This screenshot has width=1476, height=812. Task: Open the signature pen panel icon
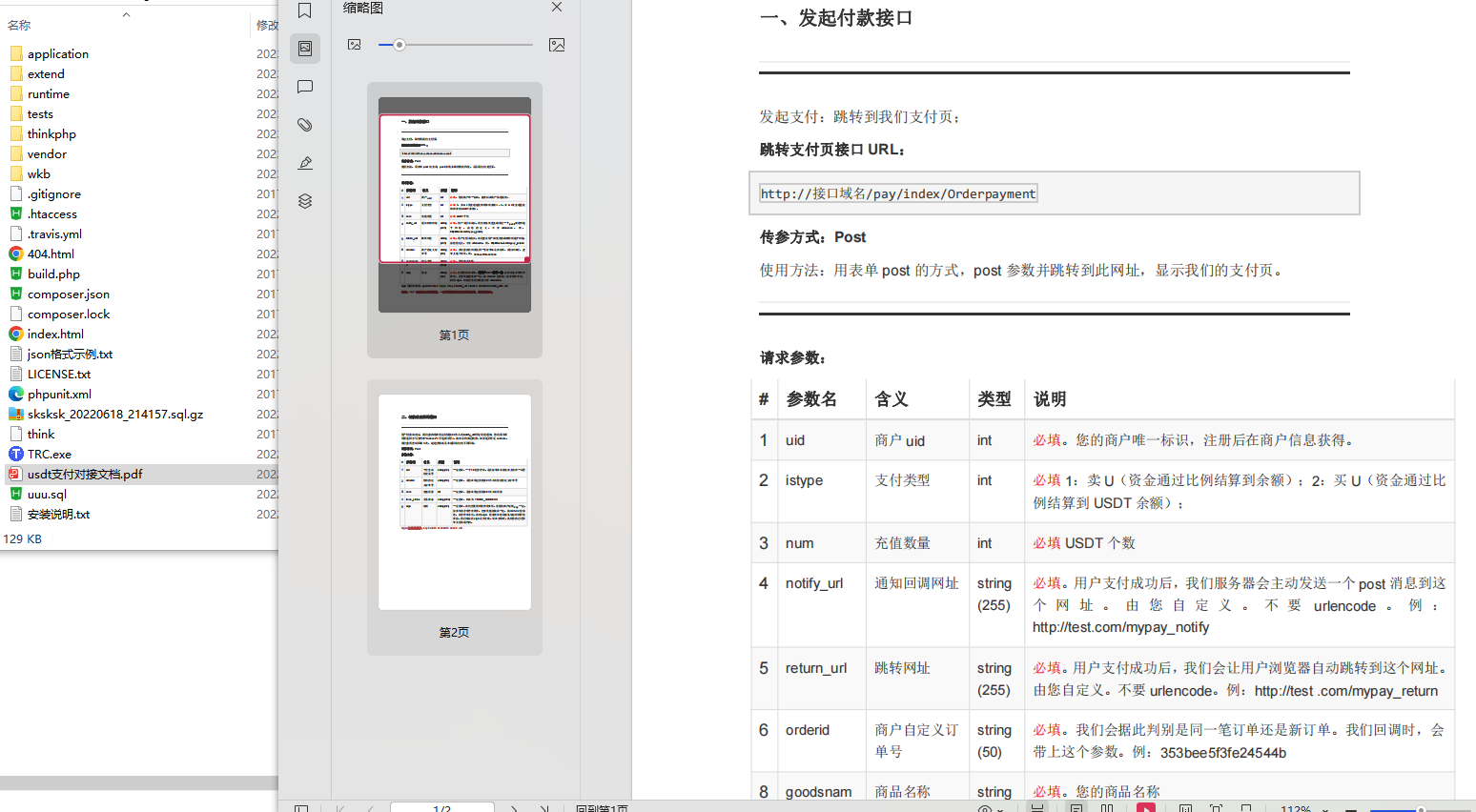305,163
